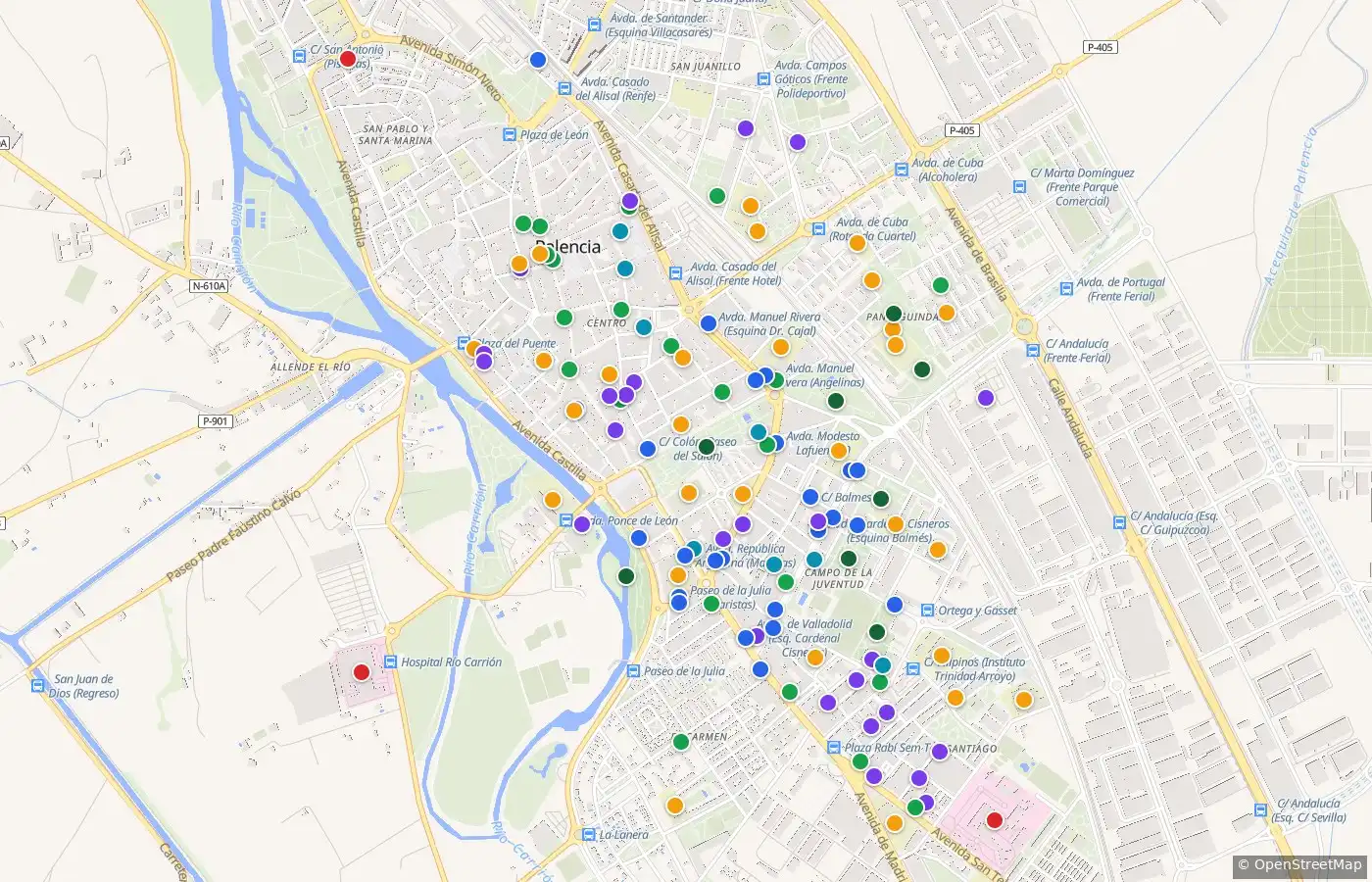Click bus icon for Casado del Alisal (Frente Hotel)
This screenshot has height=882, width=1372.
pyautogui.click(x=675, y=273)
